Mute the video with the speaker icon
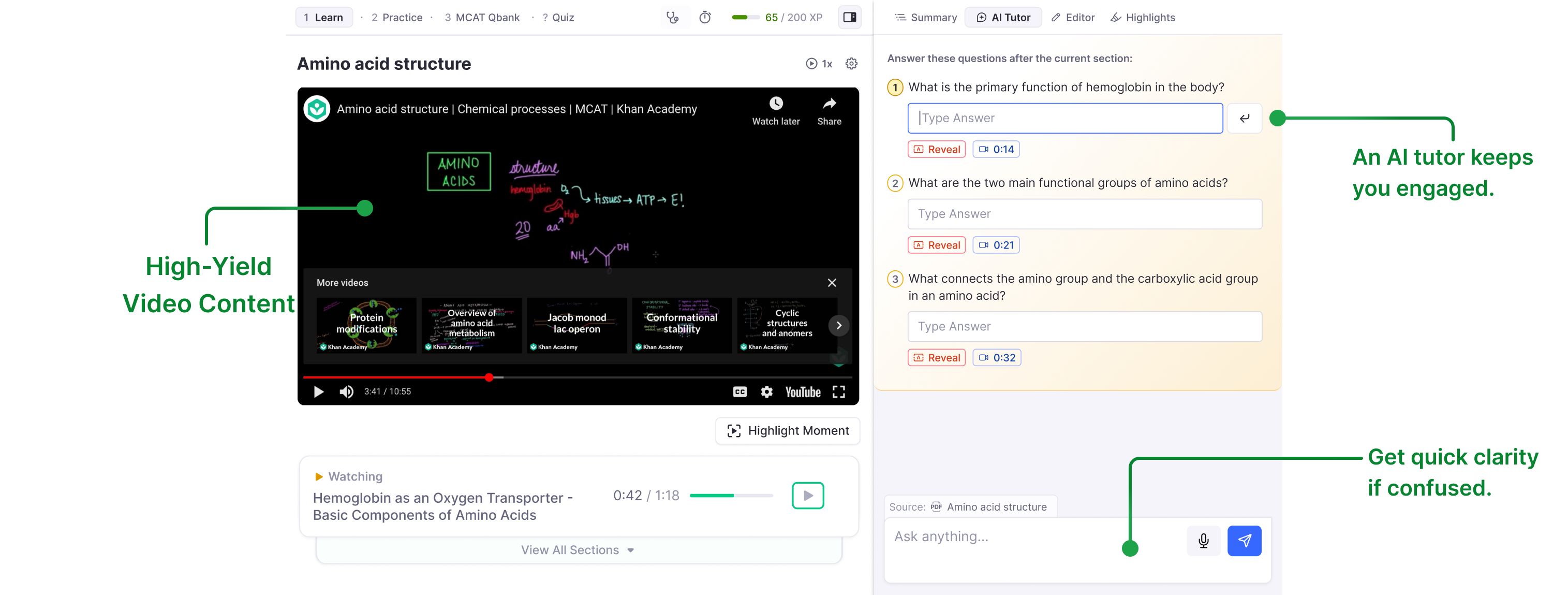This screenshot has width=1568, height=595. [346, 392]
